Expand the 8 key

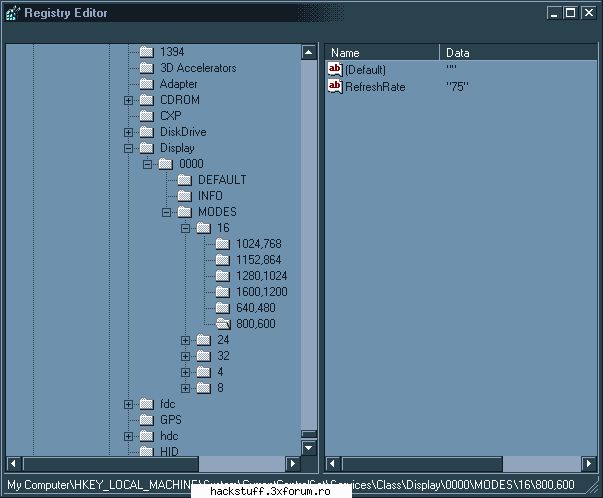pos(185,388)
